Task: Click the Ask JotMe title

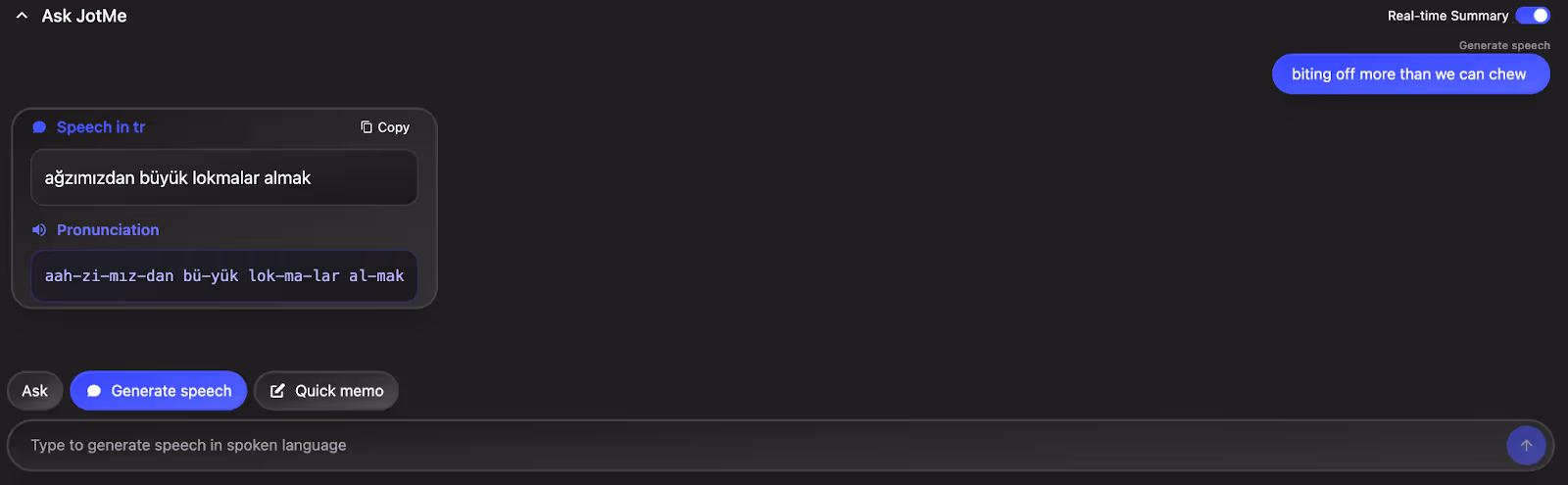Action: (84, 16)
